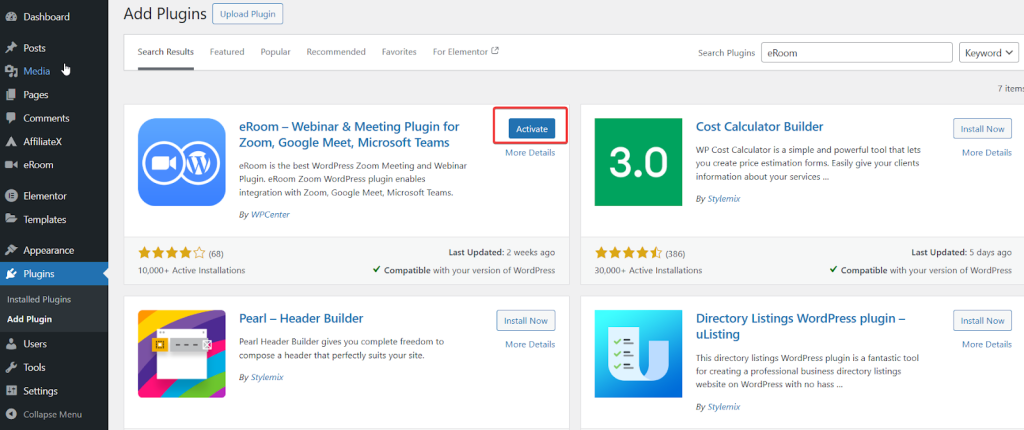Viewport: 1024px width, 430px height.
Task: Click the Users person icon
Action: click(x=11, y=344)
